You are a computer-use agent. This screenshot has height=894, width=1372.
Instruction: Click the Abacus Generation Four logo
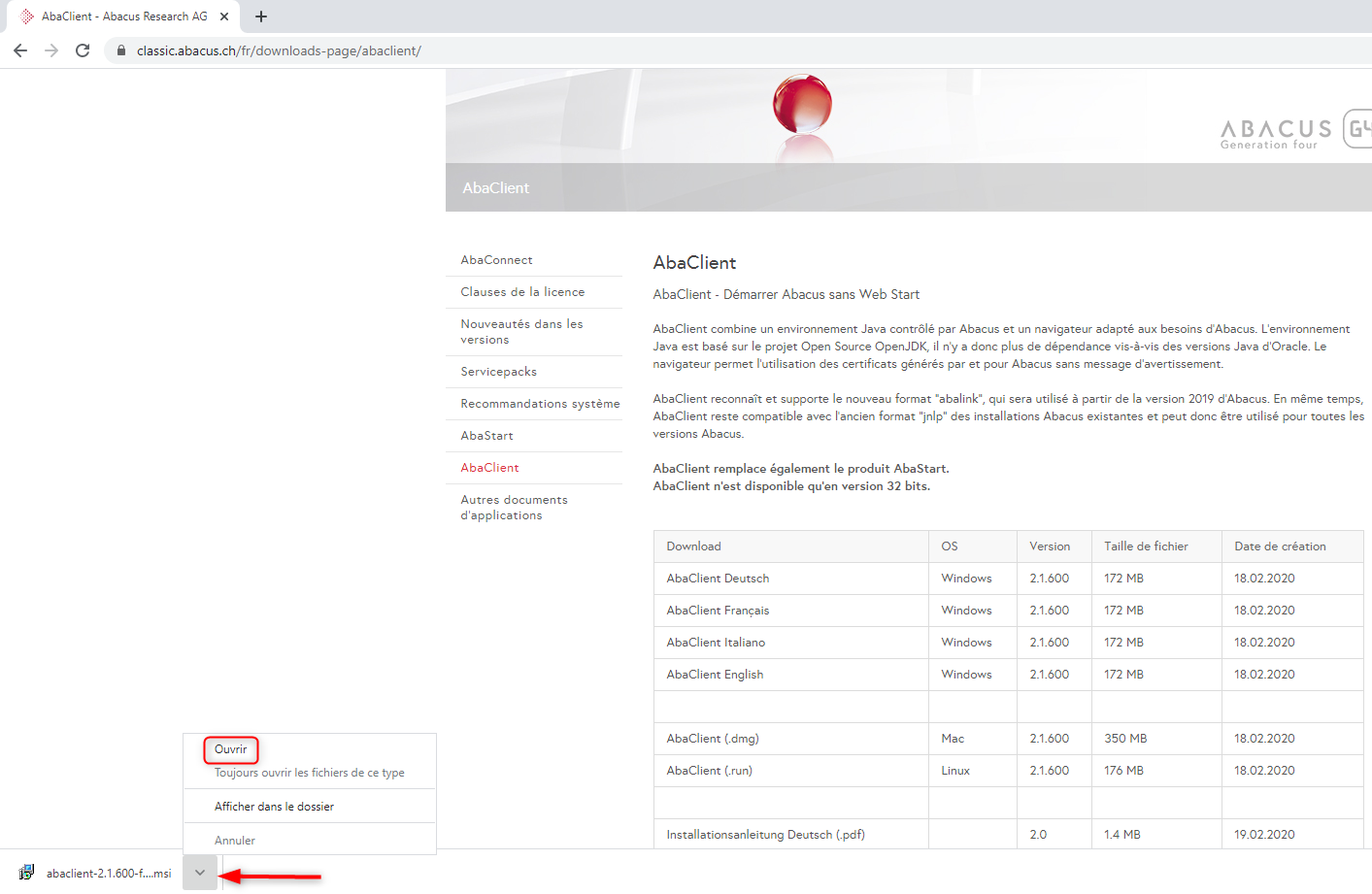tap(1275, 127)
